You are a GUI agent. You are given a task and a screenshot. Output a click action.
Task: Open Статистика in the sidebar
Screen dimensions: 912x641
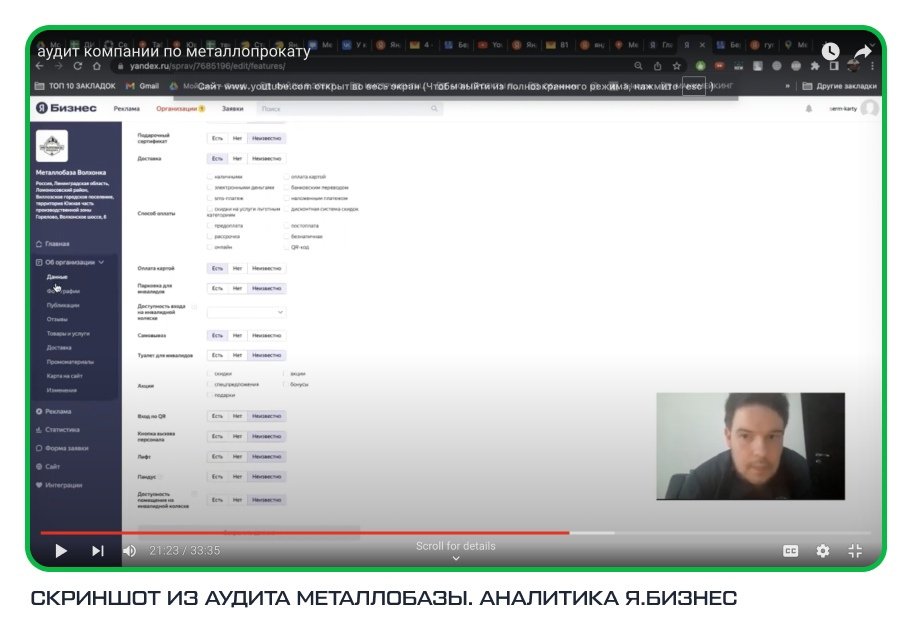[58, 430]
